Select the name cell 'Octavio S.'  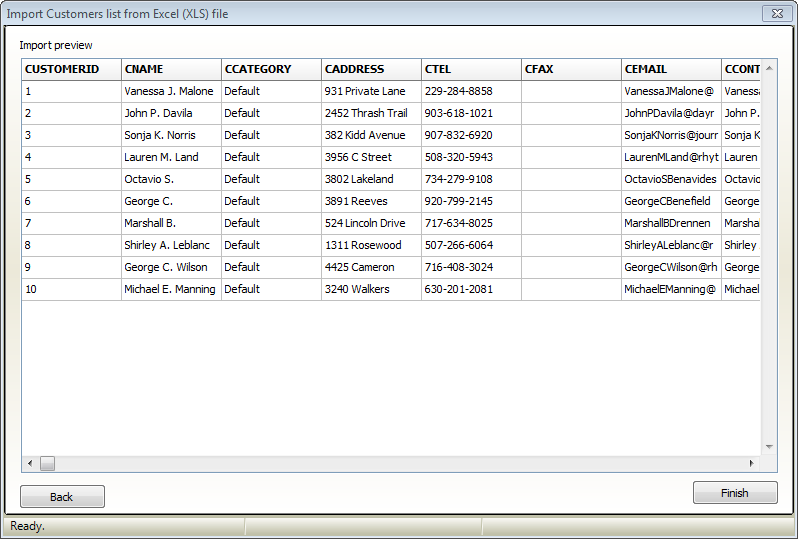pos(172,179)
